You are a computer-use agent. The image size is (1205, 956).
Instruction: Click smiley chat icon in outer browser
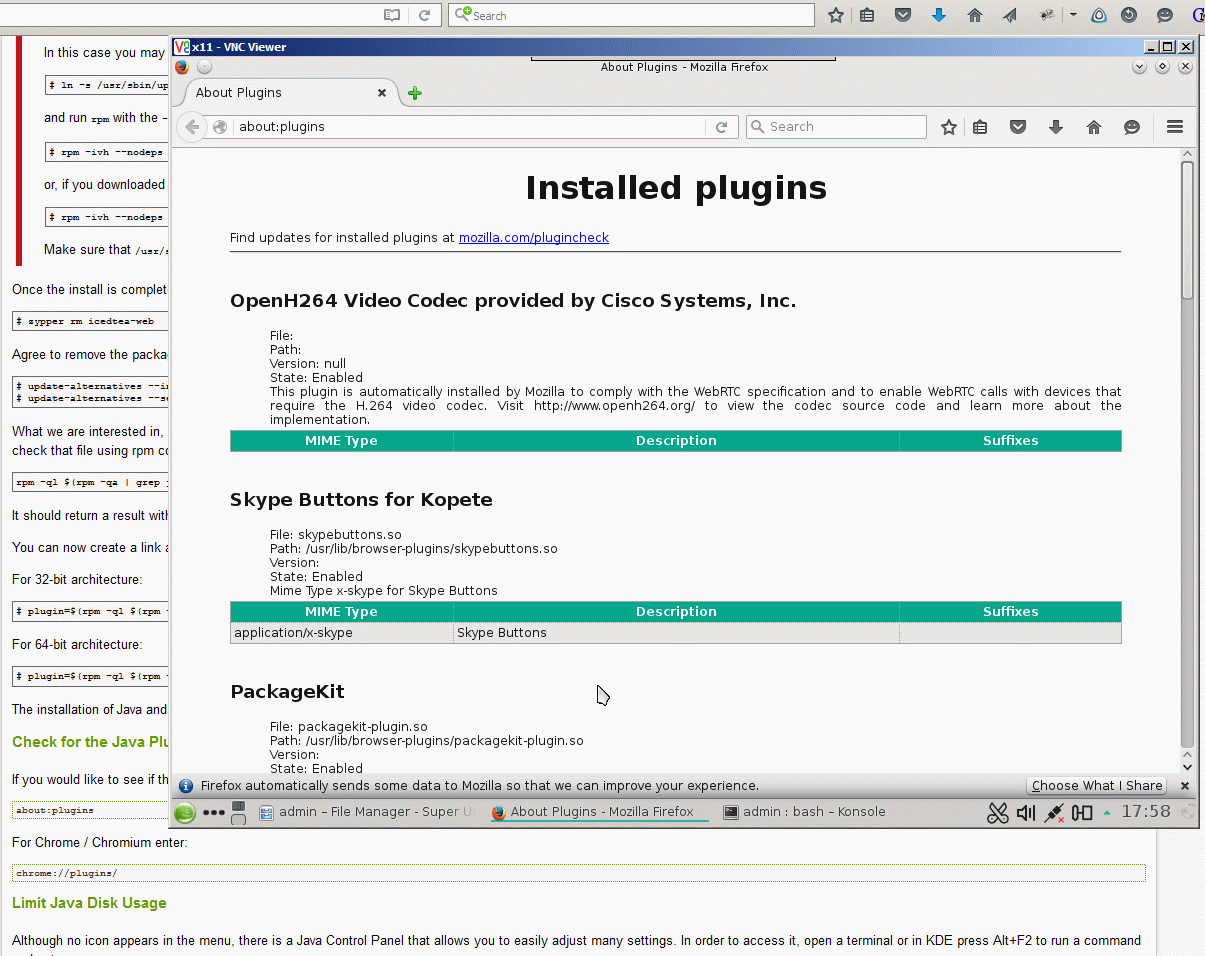[x=1165, y=15]
